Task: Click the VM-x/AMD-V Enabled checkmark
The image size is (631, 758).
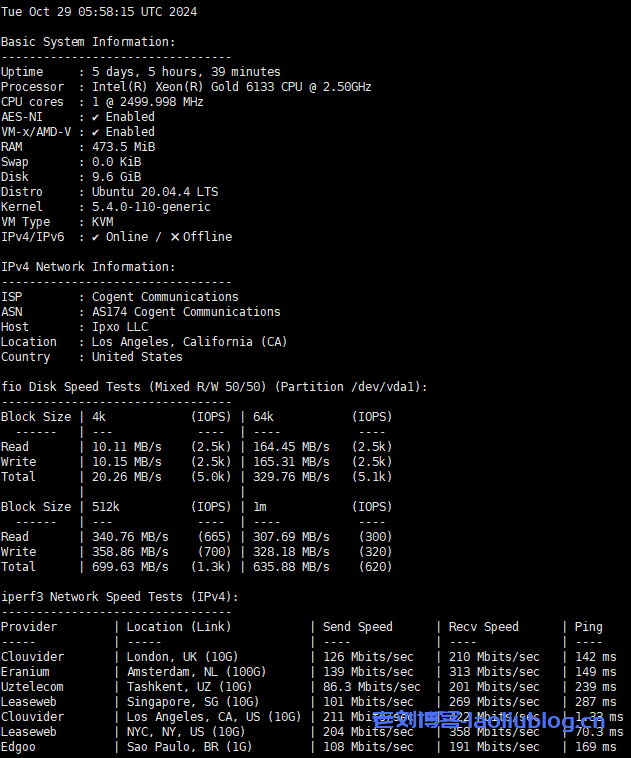Action: click(96, 132)
